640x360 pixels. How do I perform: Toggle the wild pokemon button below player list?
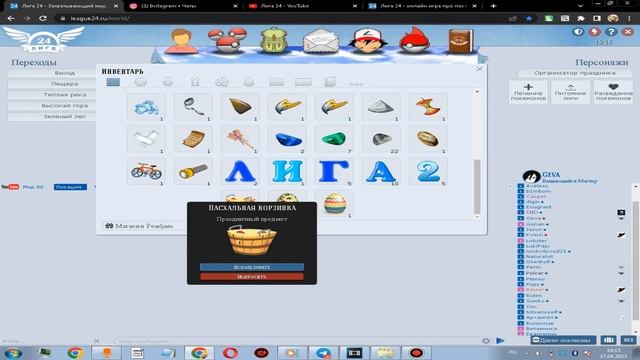[563, 340]
